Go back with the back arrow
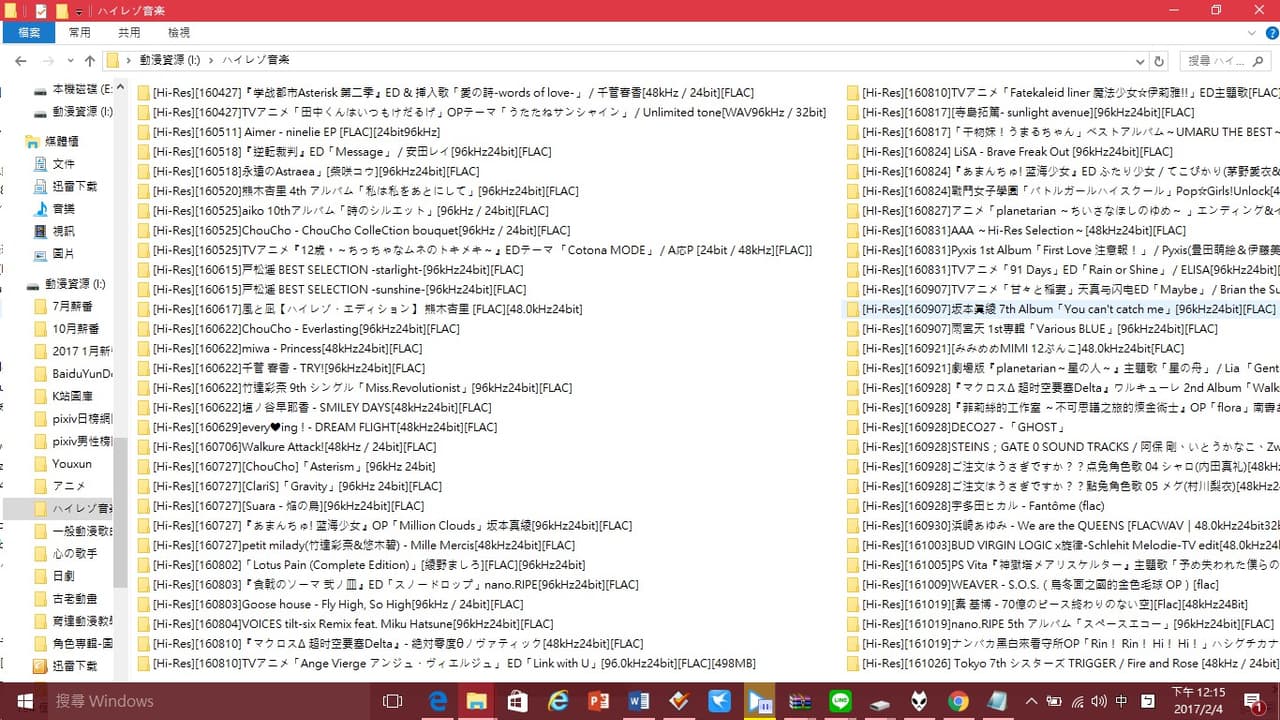This screenshot has height=720, width=1280. 21,61
